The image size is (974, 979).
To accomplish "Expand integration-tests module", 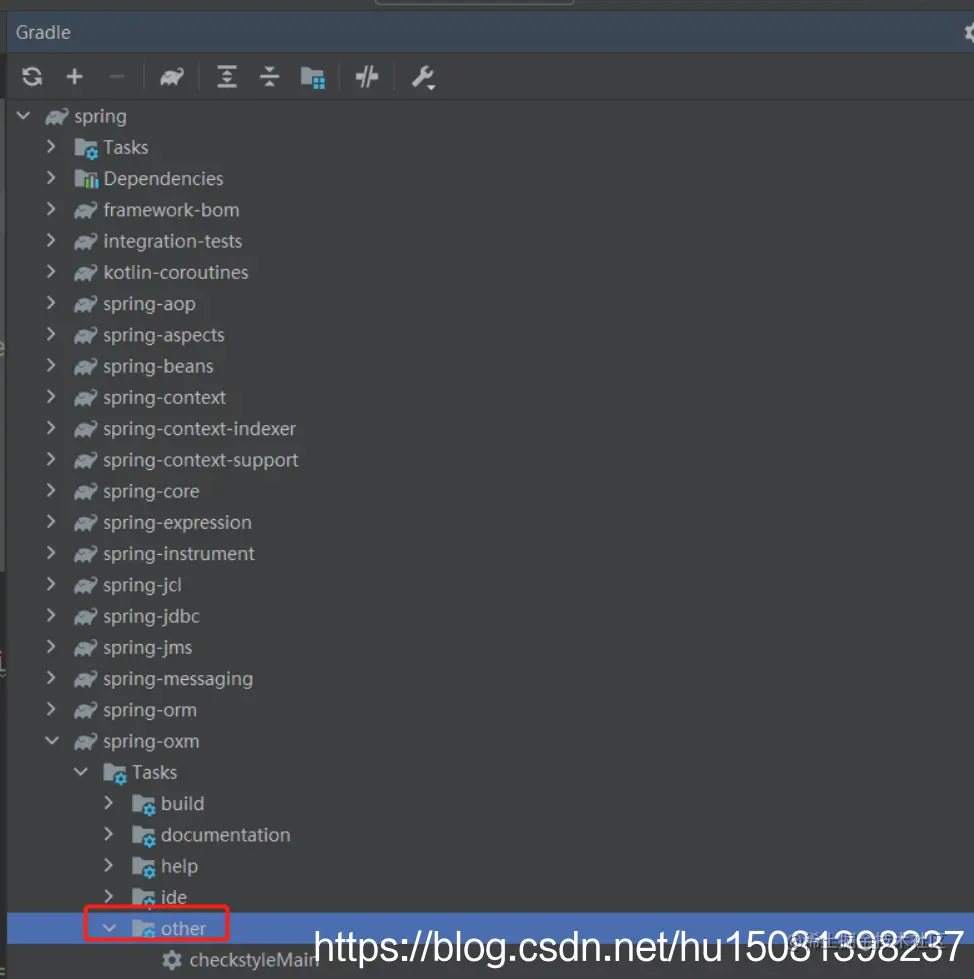I will click(x=51, y=240).
